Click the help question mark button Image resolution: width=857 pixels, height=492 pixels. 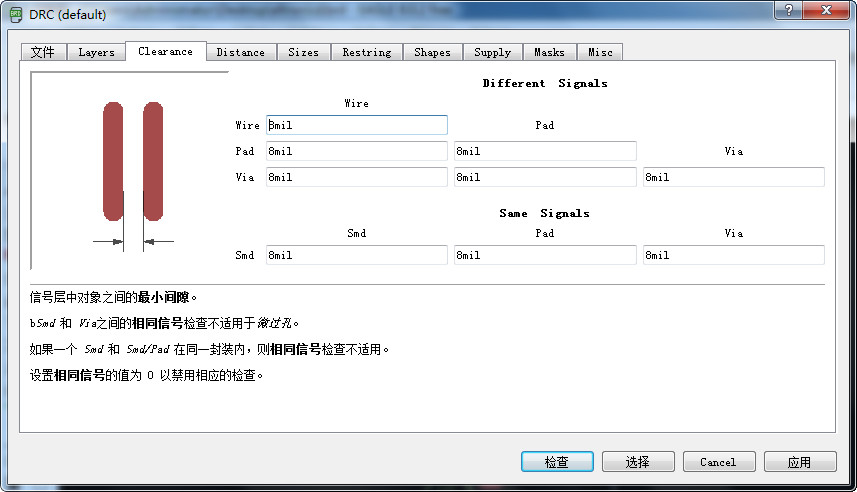point(789,10)
